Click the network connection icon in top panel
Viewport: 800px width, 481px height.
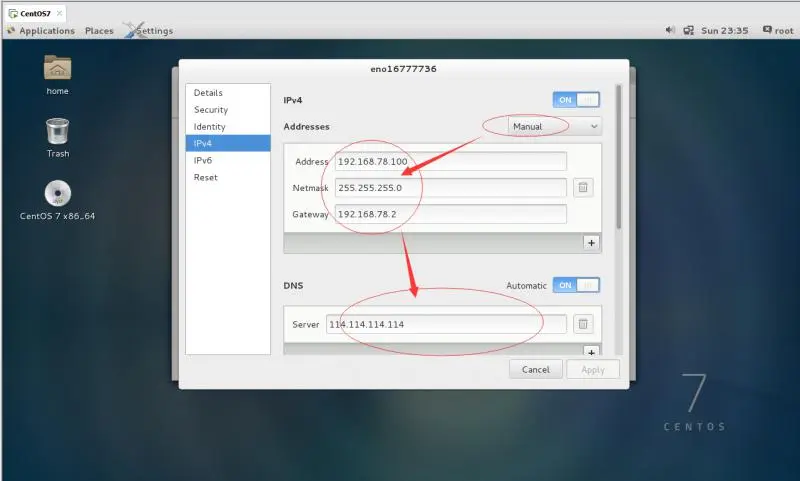pos(688,31)
